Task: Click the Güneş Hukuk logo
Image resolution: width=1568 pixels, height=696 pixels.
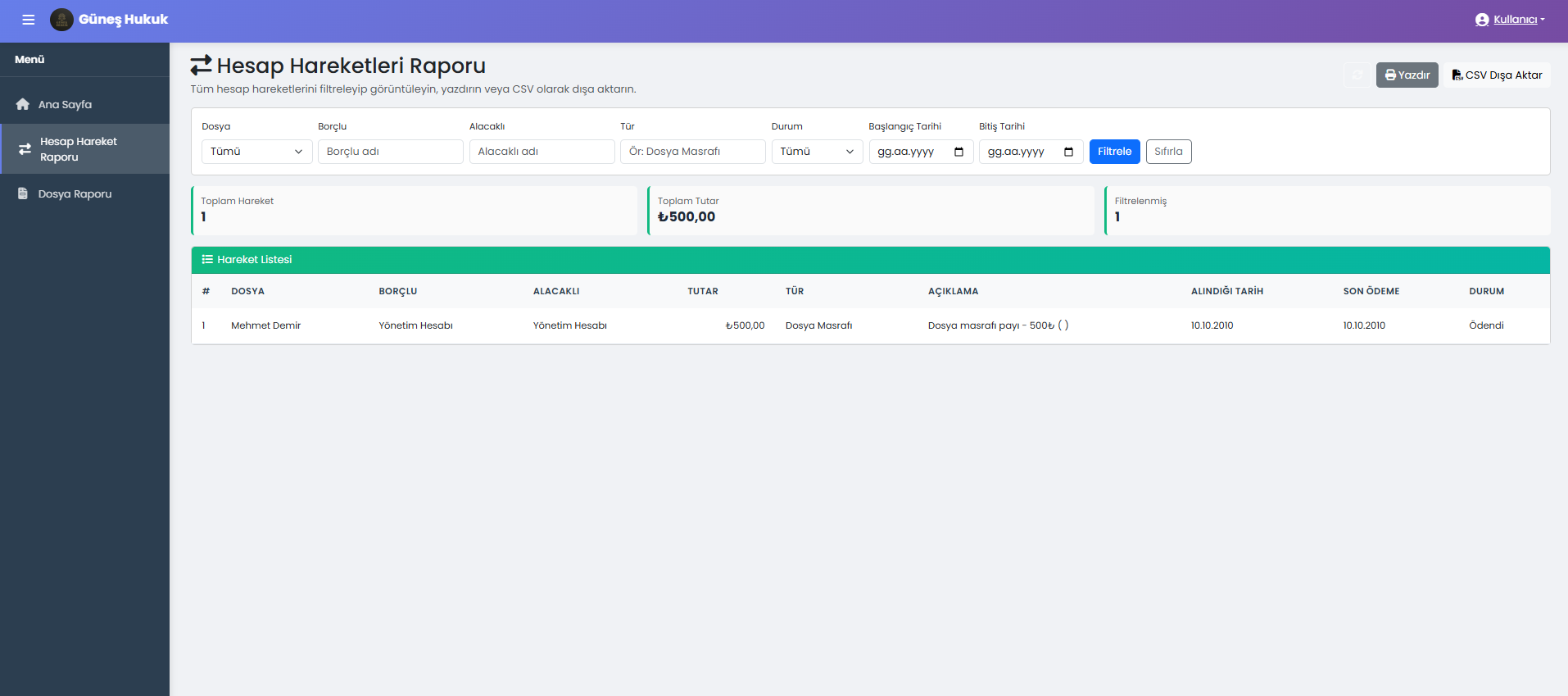Action: tap(61, 20)
